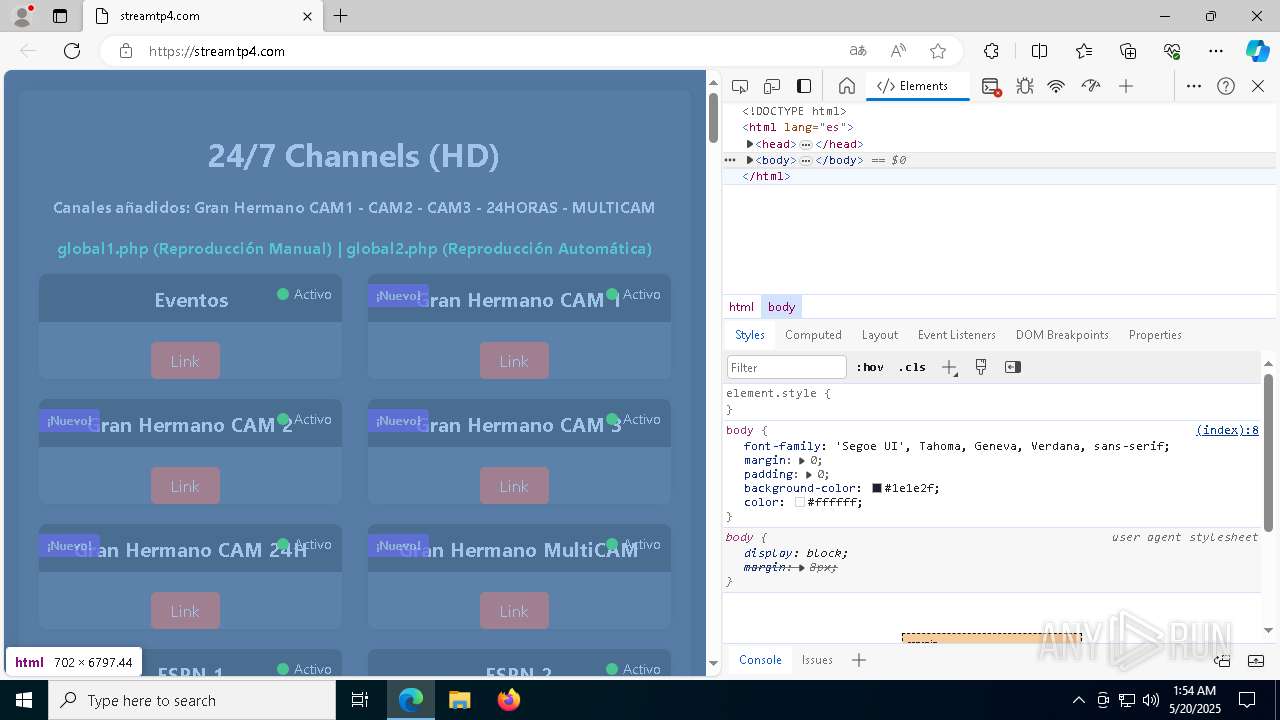The height and width of the screenshot is (720, 1280).
Task: Toggle computed styles sidebar icon
Action: (x=1013, y=367)
